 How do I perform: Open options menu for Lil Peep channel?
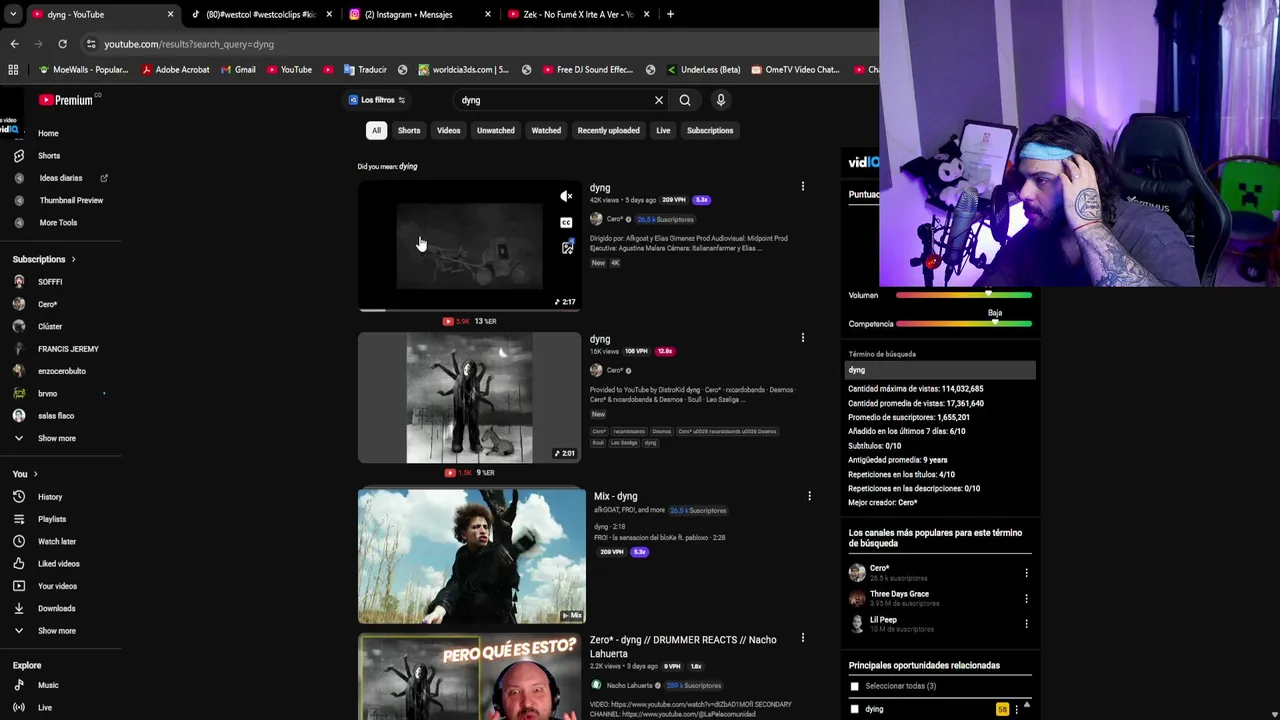pos(1026,624)
